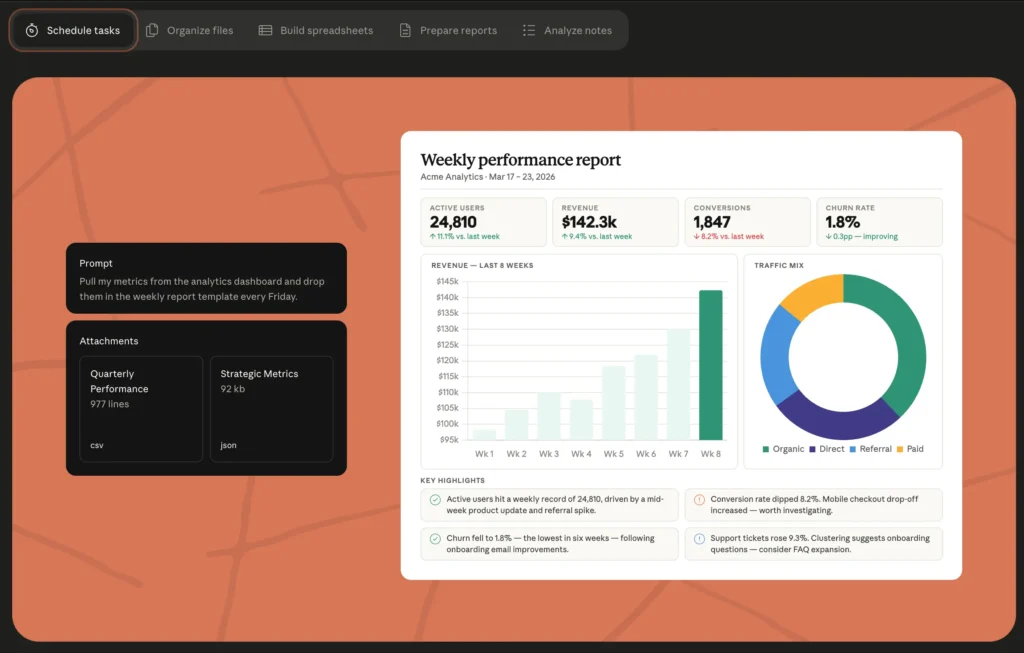Select the Analyze notes tab

pos(567,30)
